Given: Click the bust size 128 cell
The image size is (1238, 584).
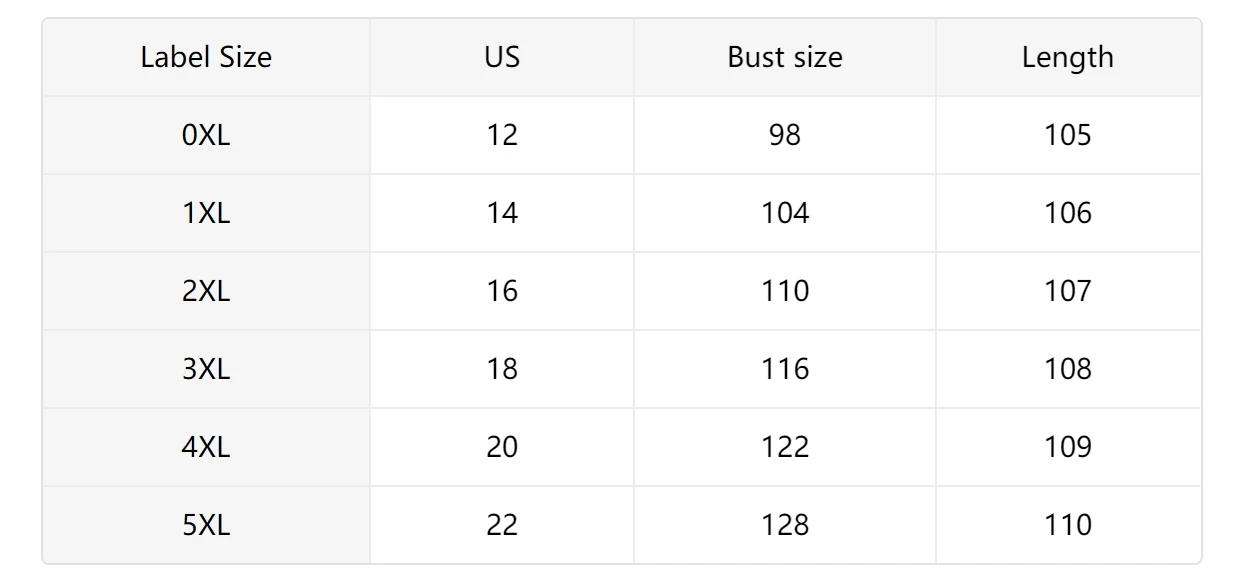Looking at the screenshot, I should pos(785,525).
